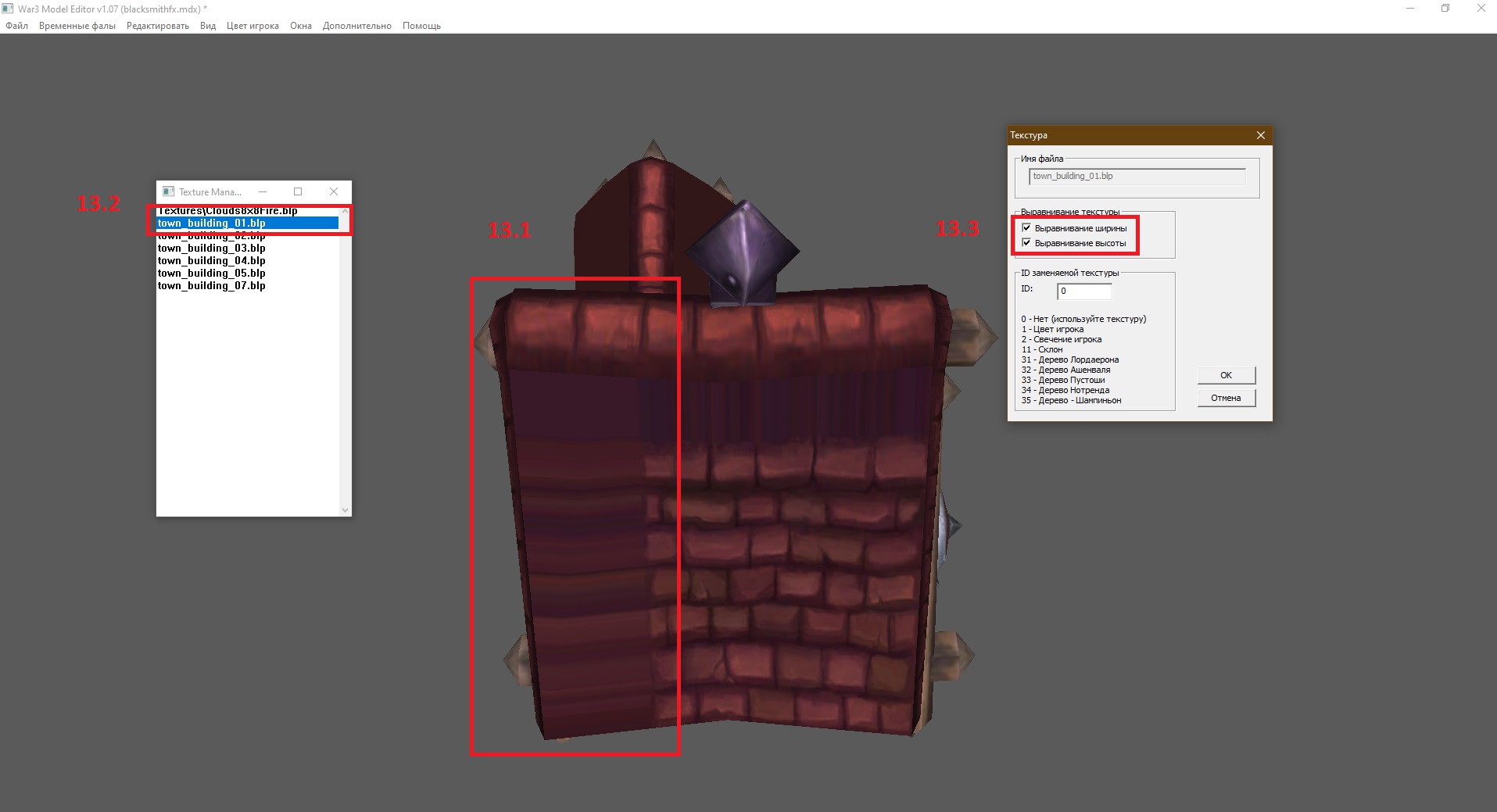
Task: Click the '2 - Свечение игрока' ID hint
Action: click(x=1062, y=339)
